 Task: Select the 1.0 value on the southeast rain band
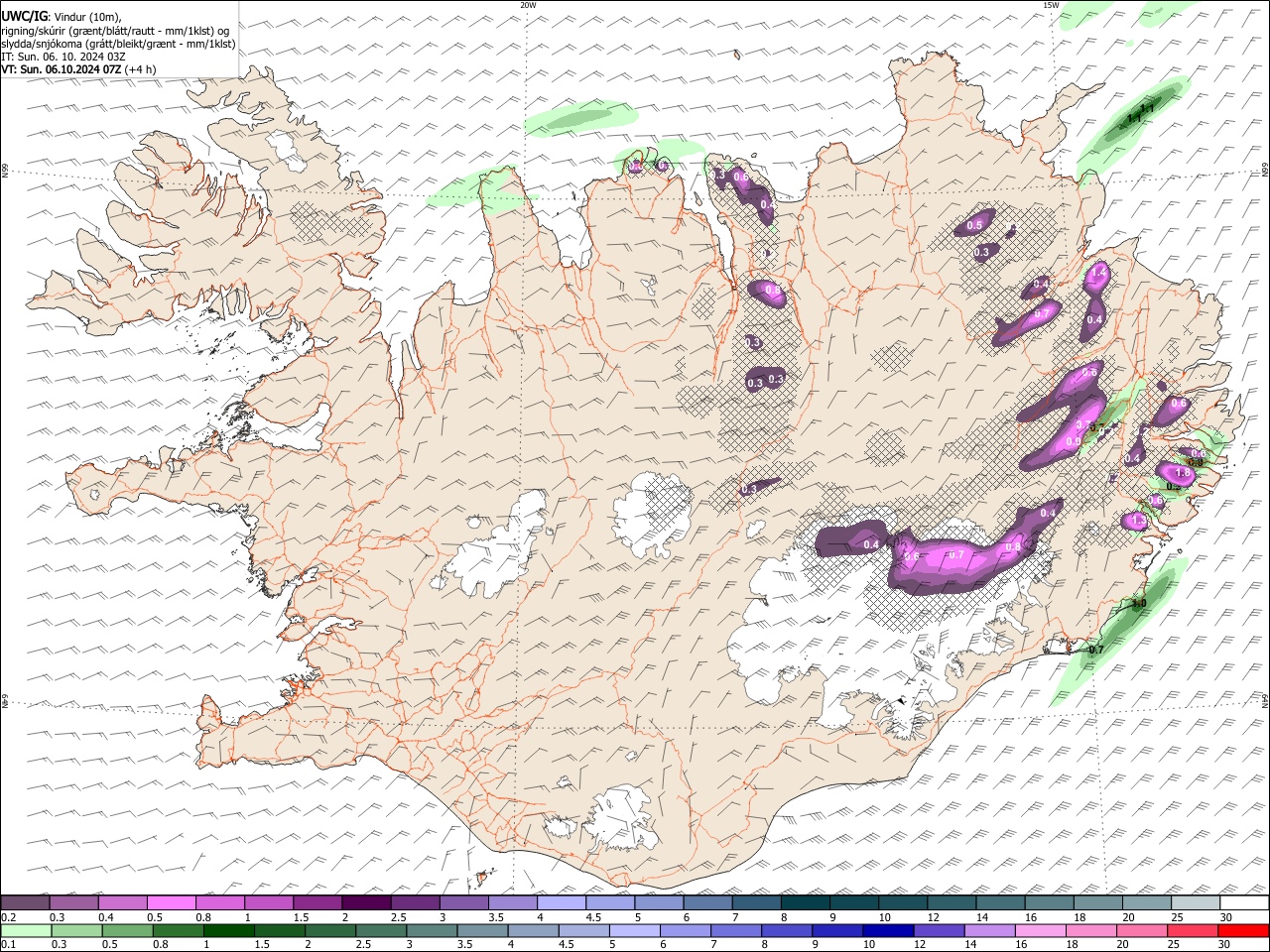click(x=1139, y=603)
